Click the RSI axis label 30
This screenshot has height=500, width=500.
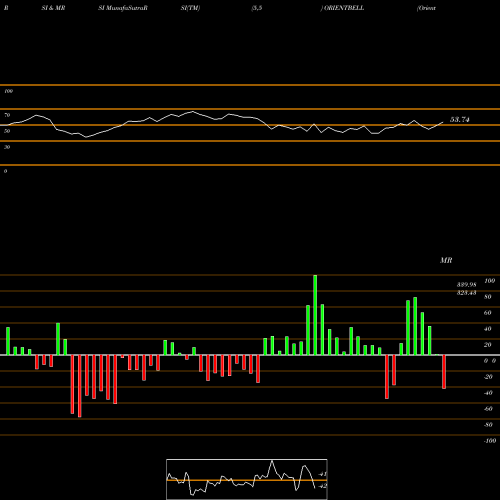tap(7, 147)
